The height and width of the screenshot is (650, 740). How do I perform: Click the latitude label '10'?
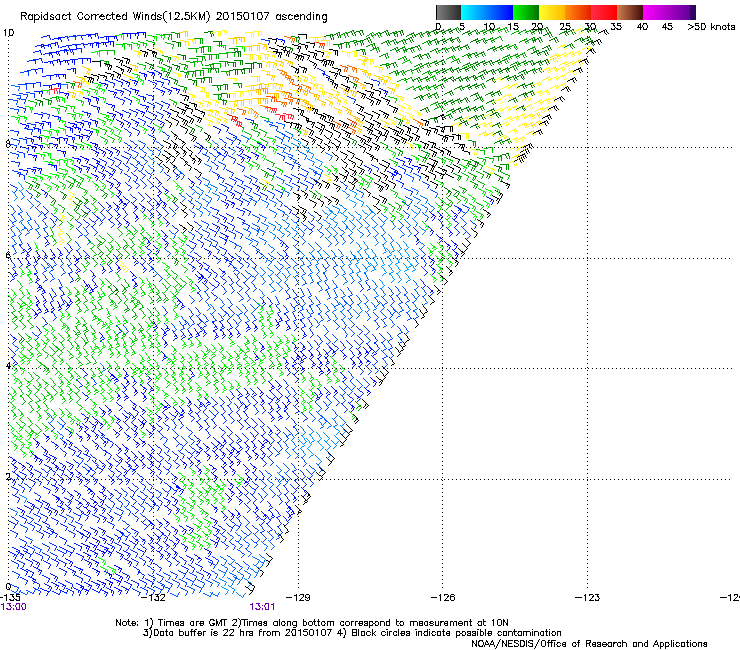coord(9,33)
